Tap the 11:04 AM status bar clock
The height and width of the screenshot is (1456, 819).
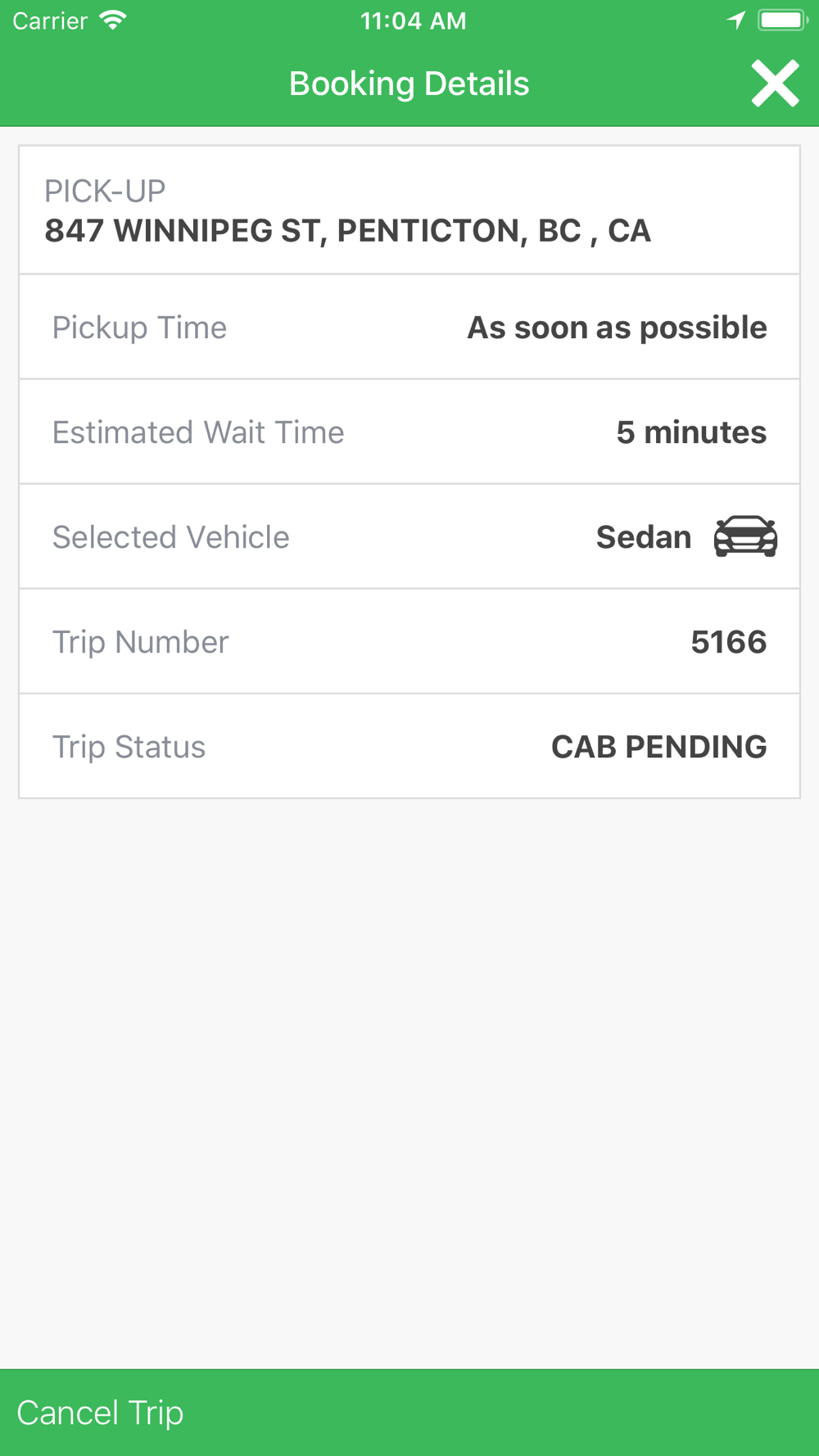point(413,20)
